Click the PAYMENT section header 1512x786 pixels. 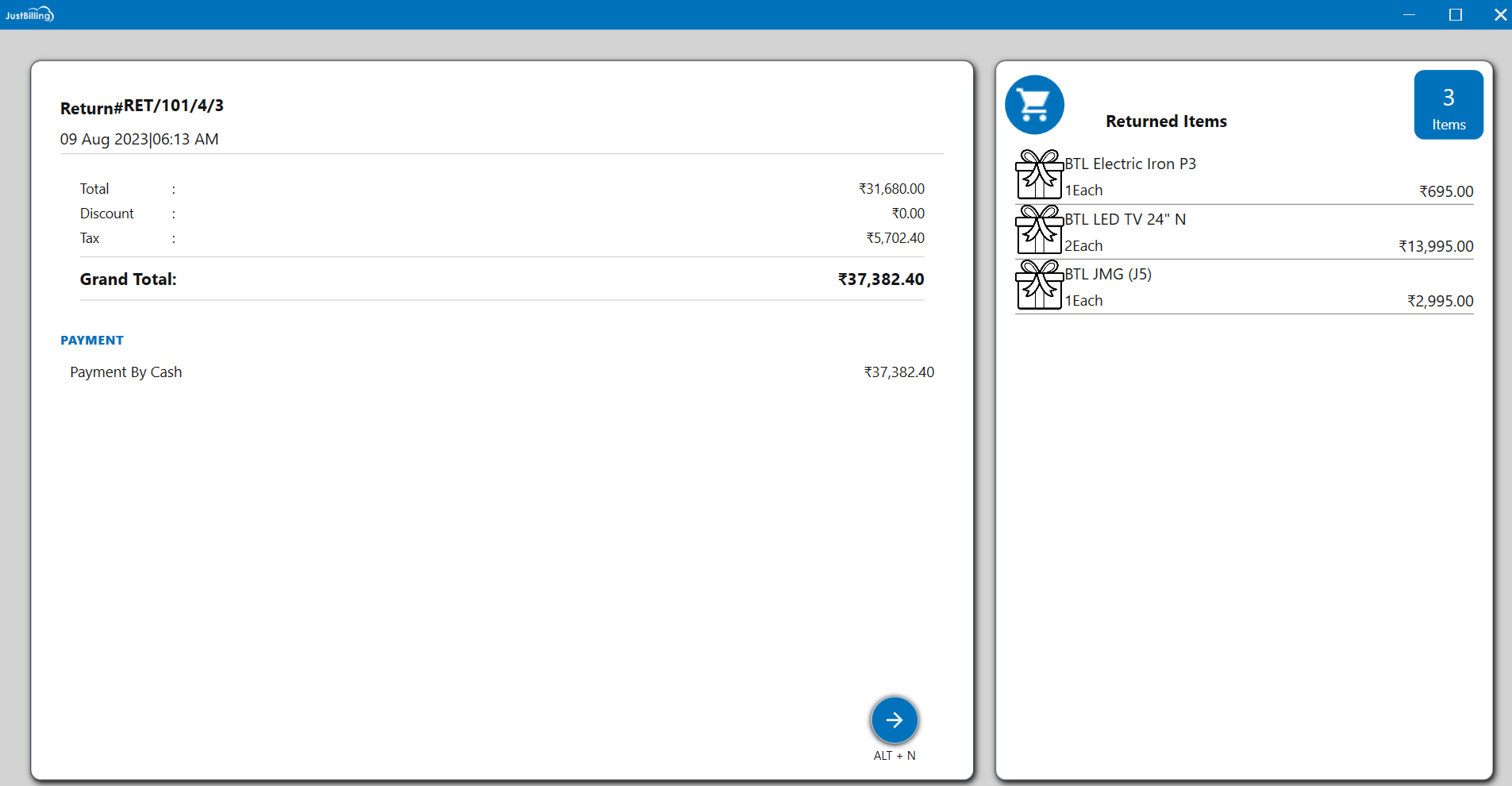(92, 340)
